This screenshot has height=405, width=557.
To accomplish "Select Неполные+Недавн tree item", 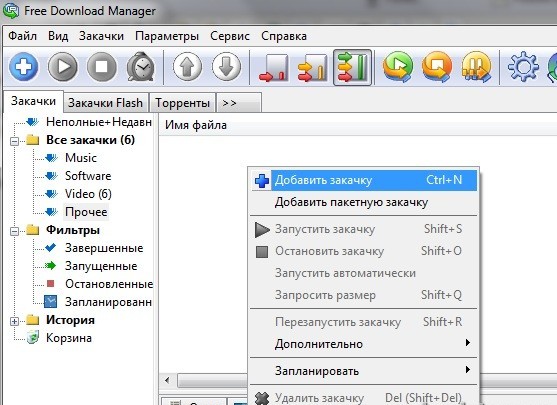I will pos(99,122).
